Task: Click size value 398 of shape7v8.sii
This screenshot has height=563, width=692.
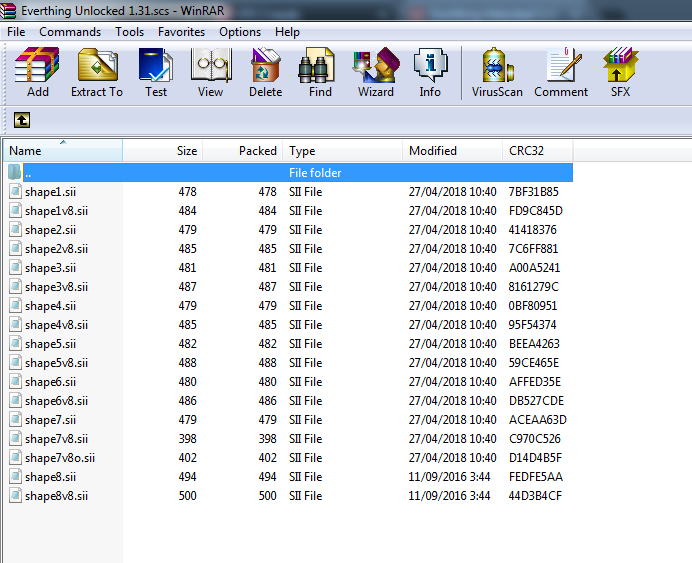Action: tap(188, 439)
